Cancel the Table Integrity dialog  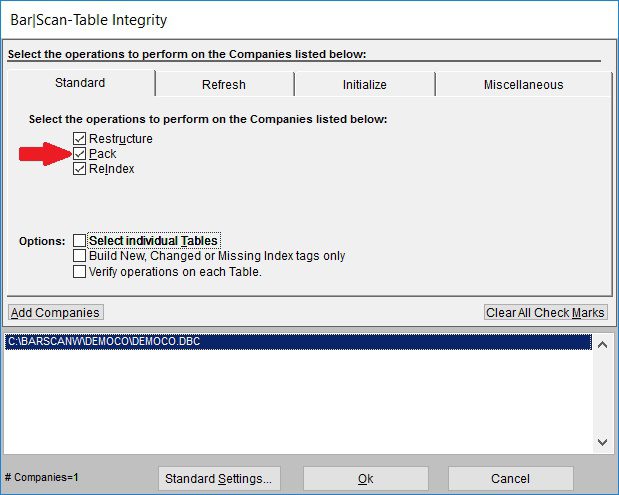[x=510, y=478]
